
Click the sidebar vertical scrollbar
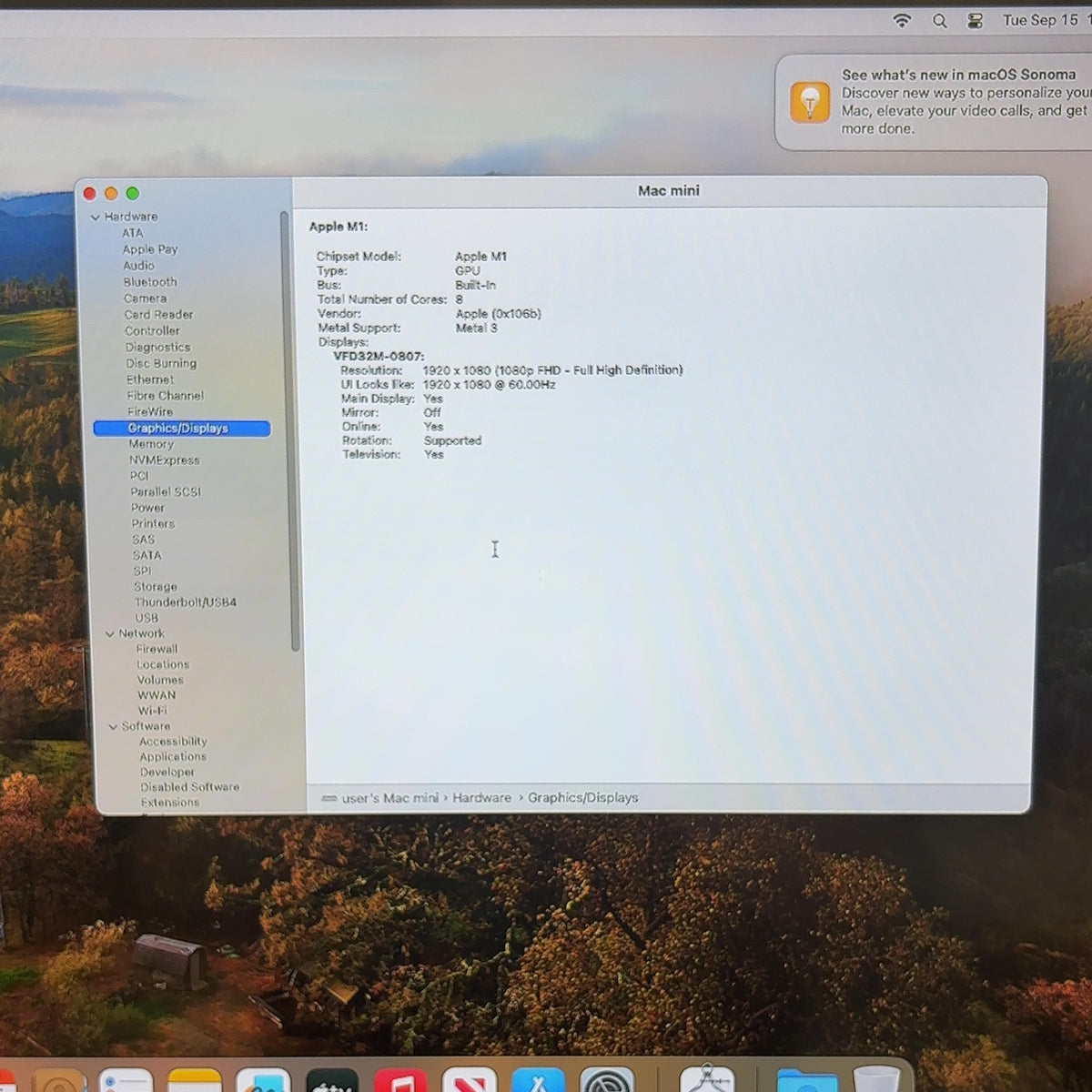click(x=288, y=432)
